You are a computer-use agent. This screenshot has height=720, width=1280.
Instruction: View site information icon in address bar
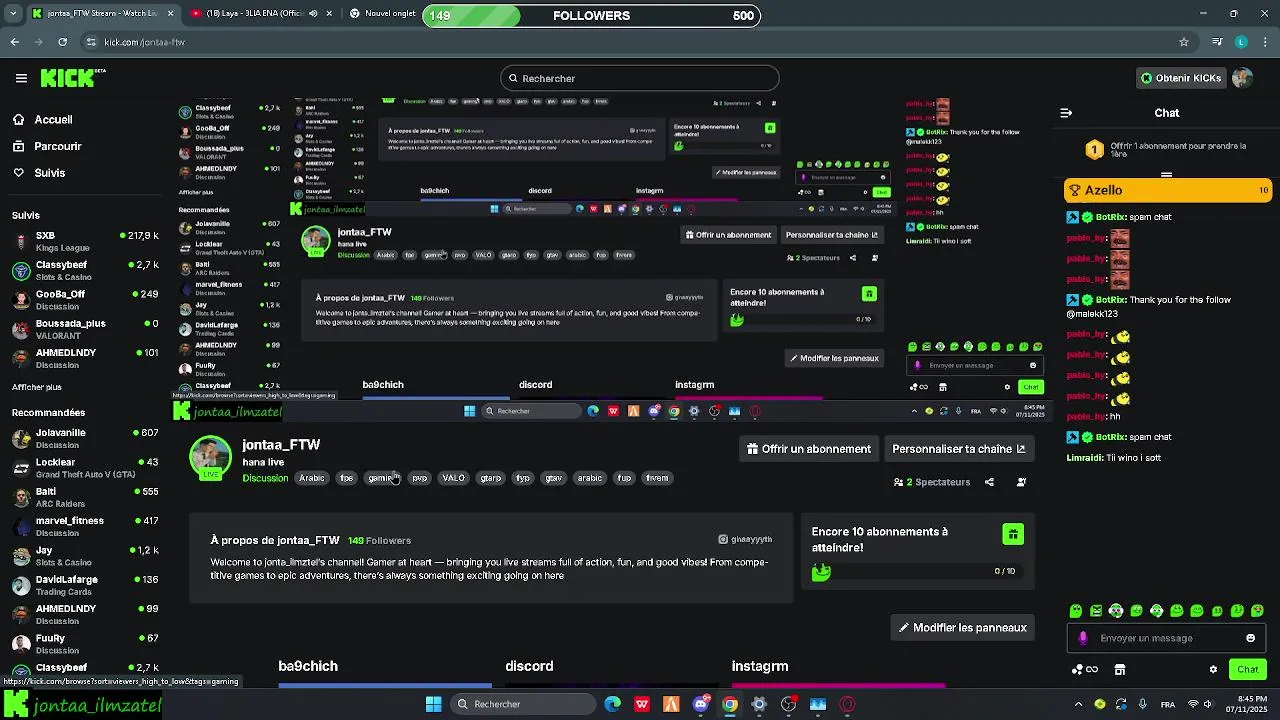[x=91, y=42]
